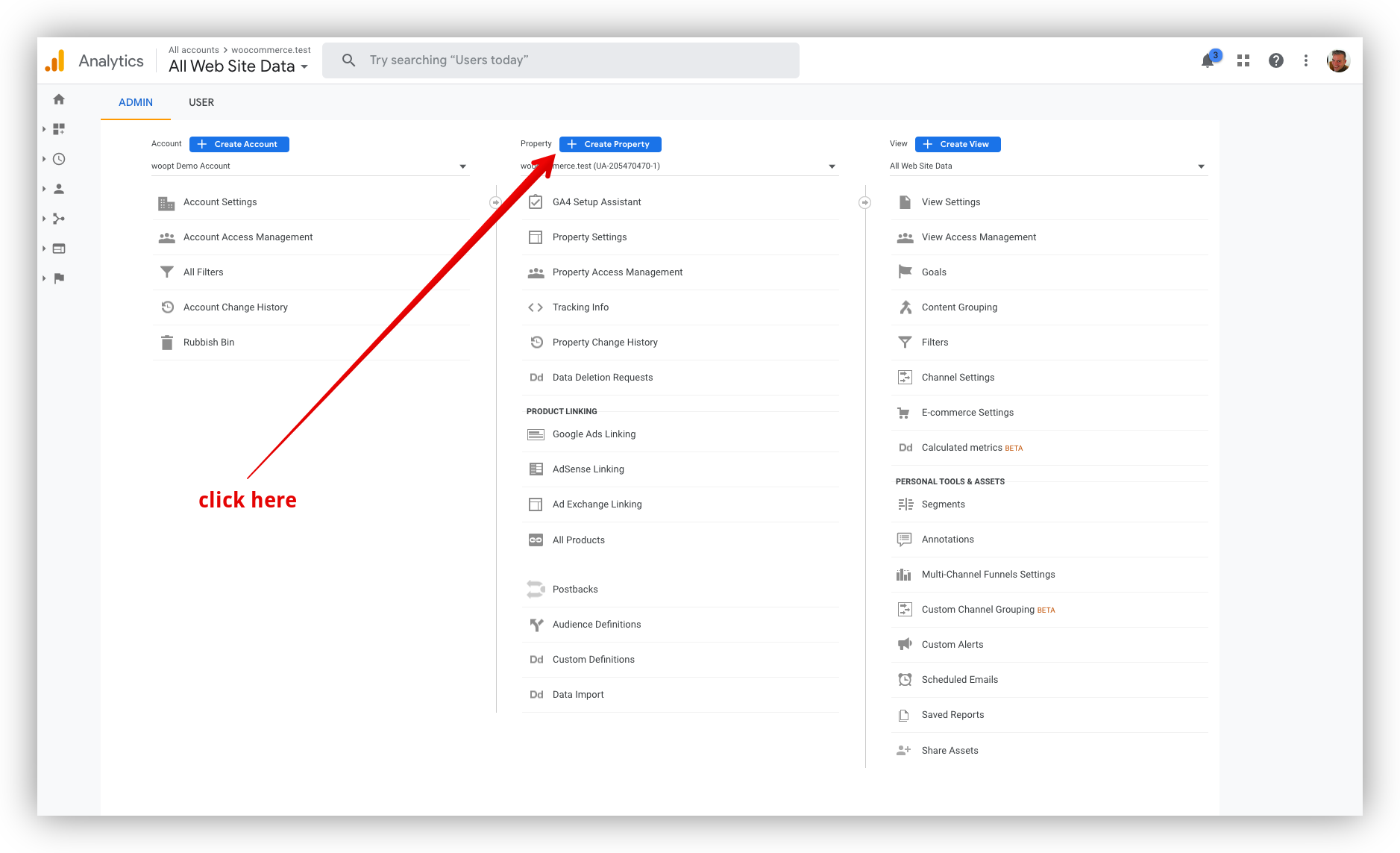This screenshot has height=853, width=1400.
Task: Click the Tracking Info code brackets icon
Action: [536, 307]
